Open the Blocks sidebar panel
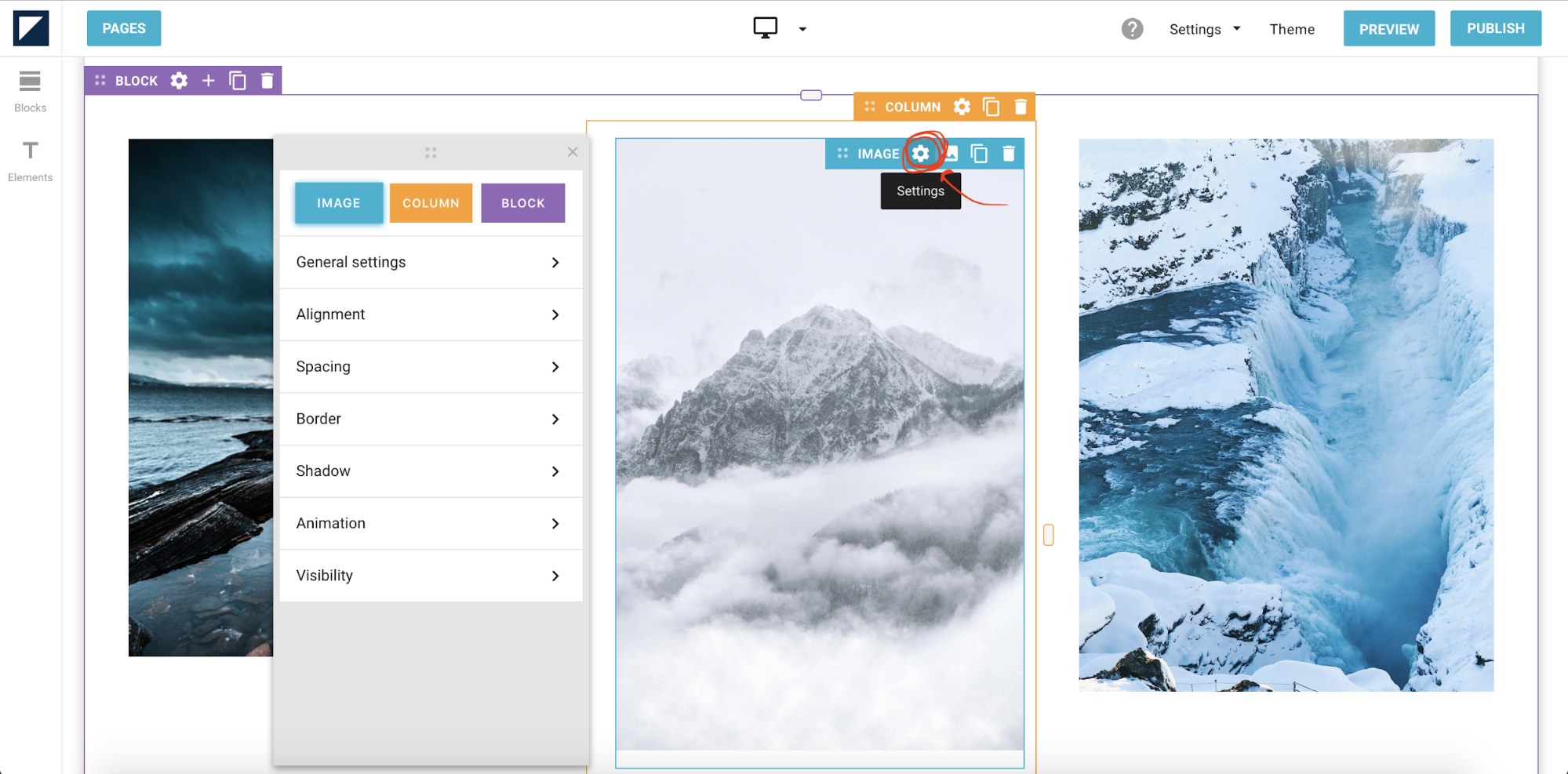This screenshot has width=1568, height=774. [30, 91]
